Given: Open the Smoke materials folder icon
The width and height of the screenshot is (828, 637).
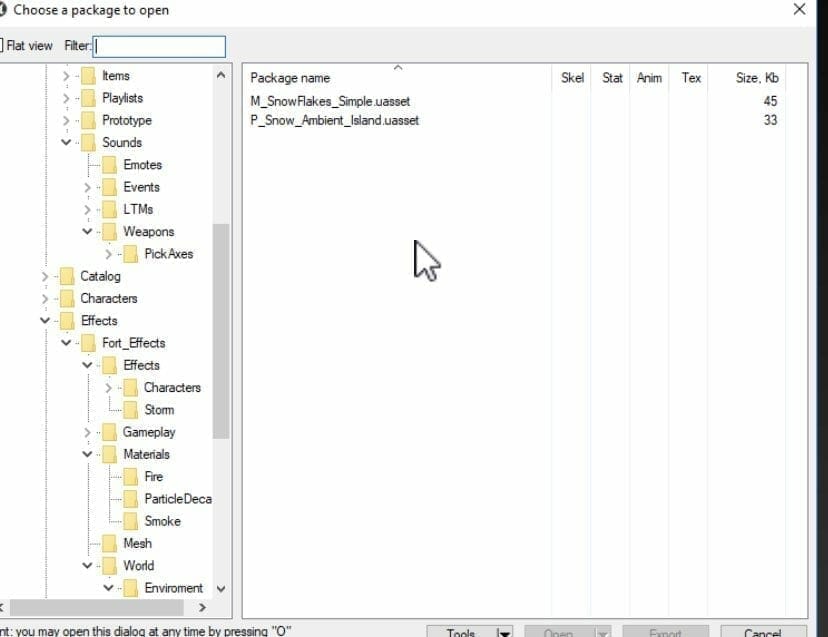Looking at the screenshot, I should tap(130, 521).
